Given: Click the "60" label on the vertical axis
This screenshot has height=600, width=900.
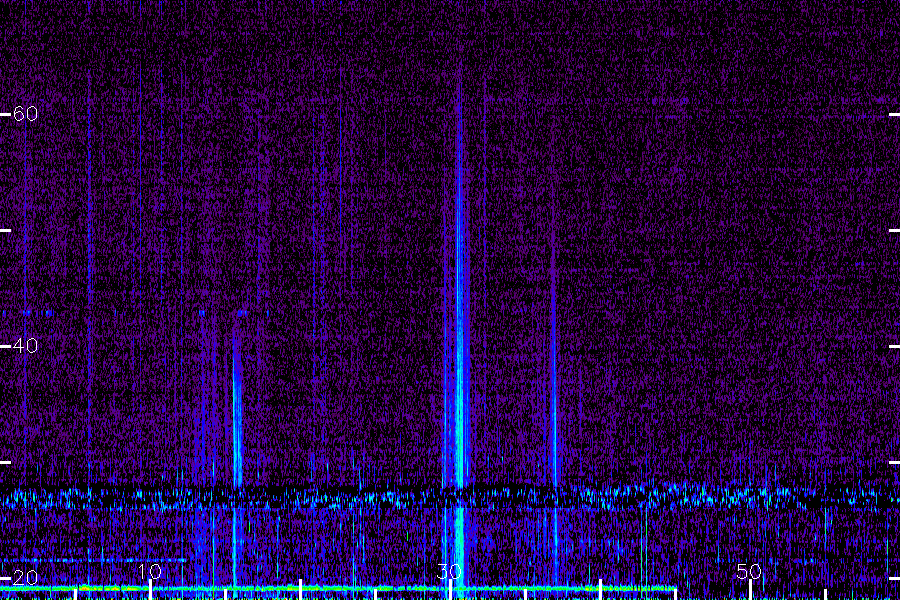Looking at the screenshot, I should point(25,114).
